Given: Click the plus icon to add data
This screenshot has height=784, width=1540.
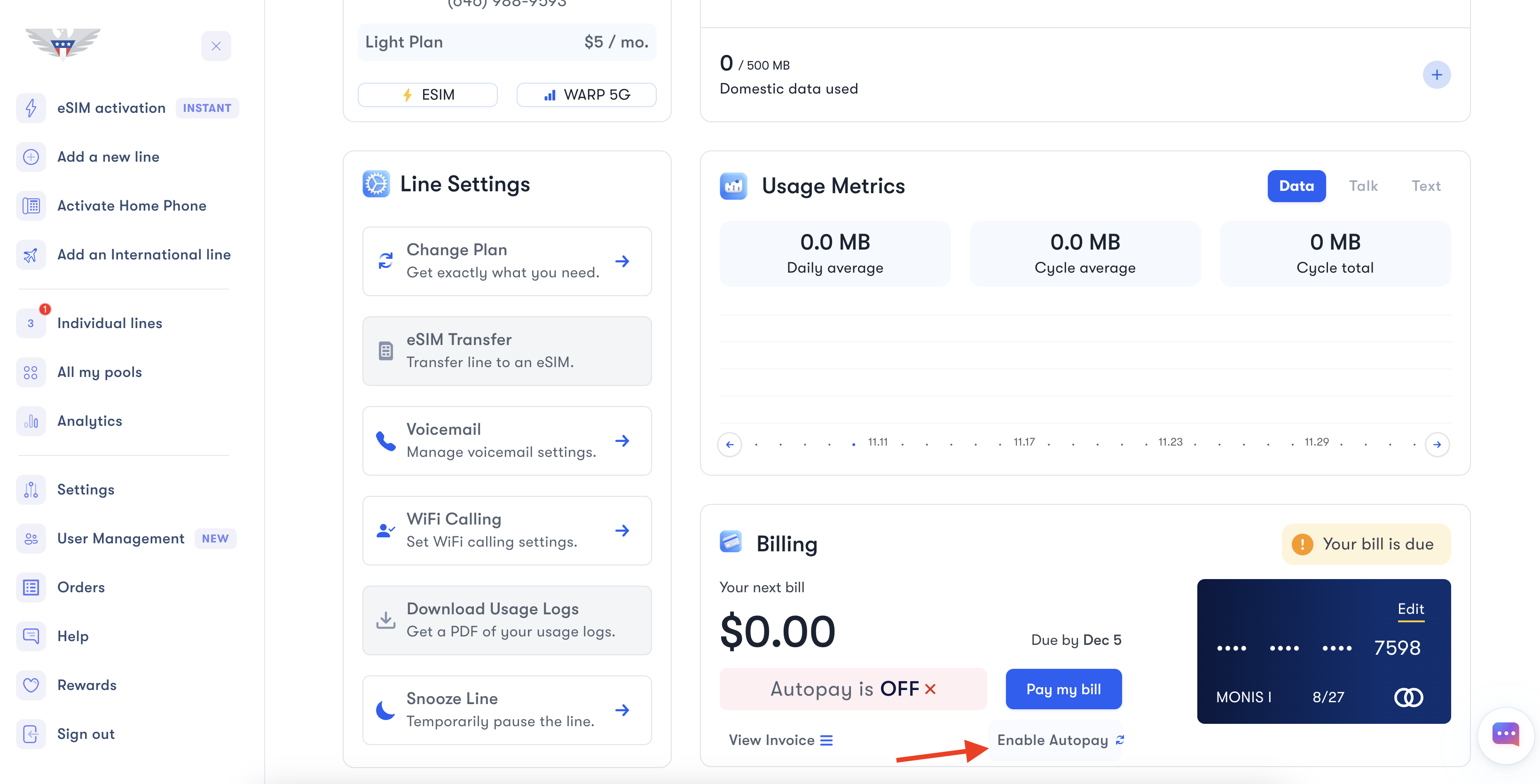Looking at the screenshot, I should (x=1437, y=75).
